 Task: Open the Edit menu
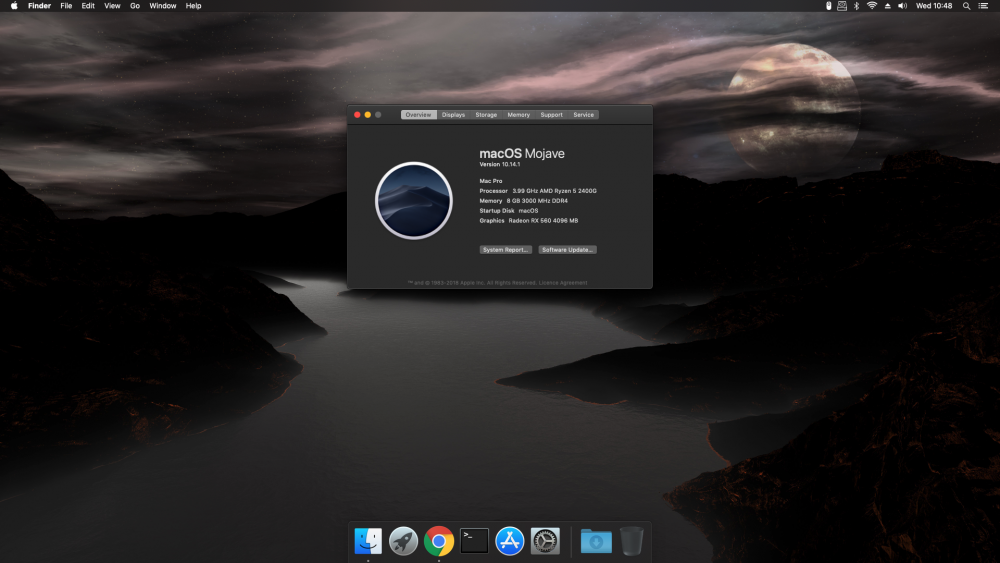(88, 6)
